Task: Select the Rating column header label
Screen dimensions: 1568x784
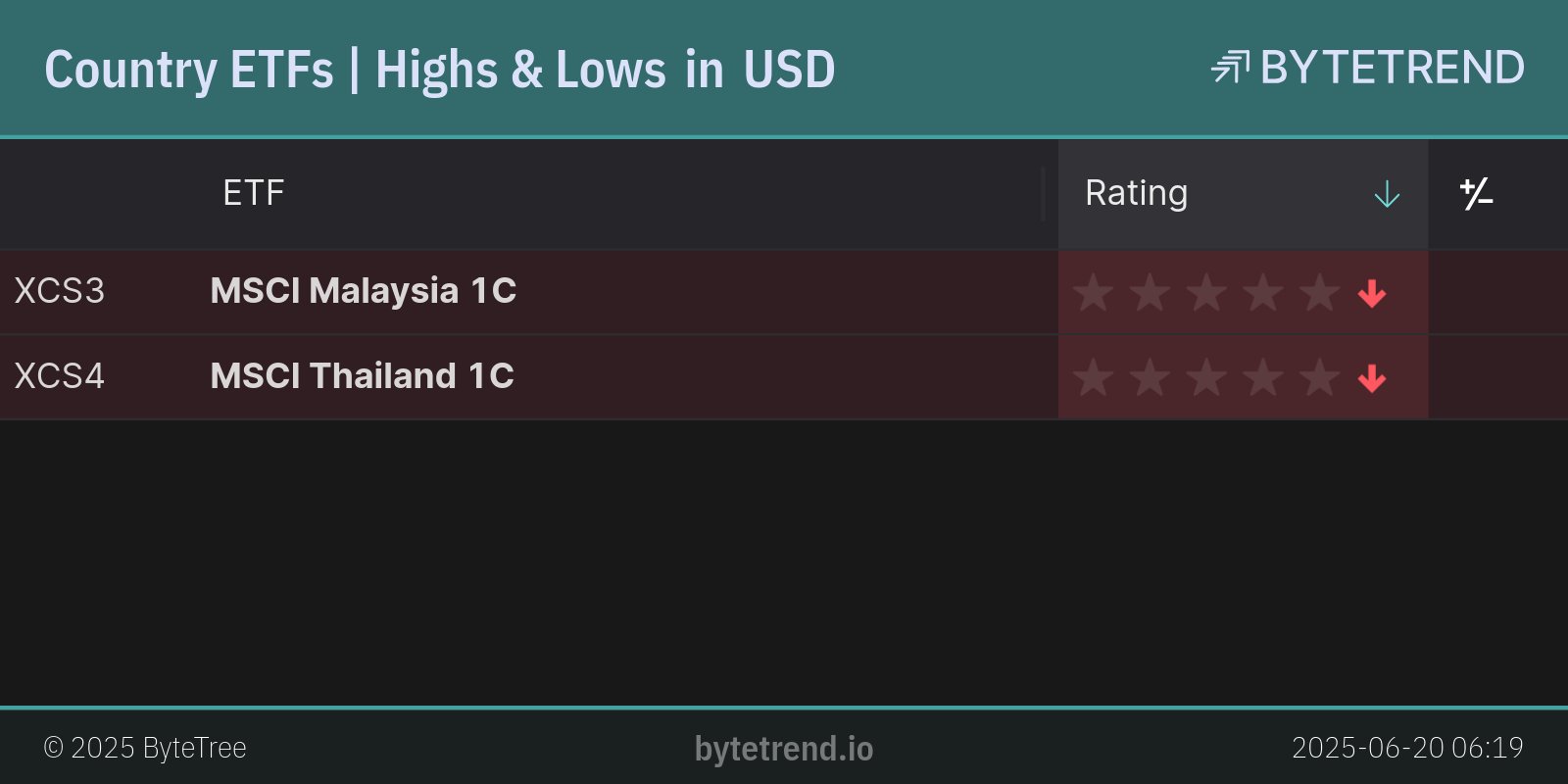Action: 1136,193
